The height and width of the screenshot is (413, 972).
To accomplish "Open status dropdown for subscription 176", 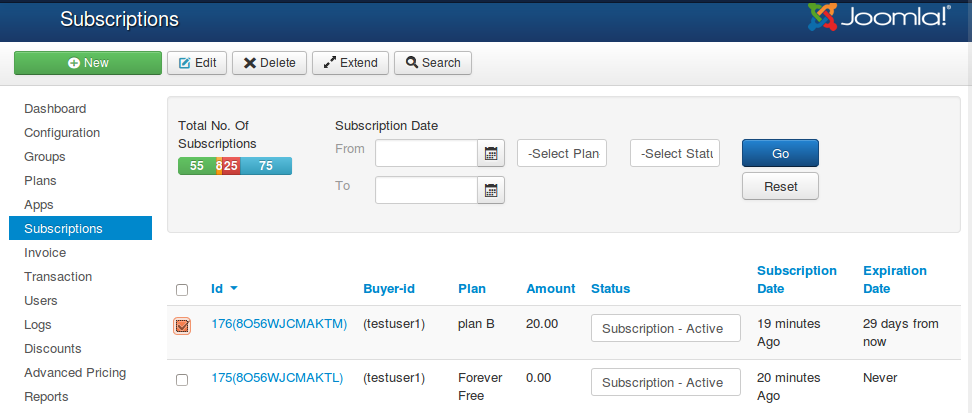I will pyautogui.click(x=666, y=328).
